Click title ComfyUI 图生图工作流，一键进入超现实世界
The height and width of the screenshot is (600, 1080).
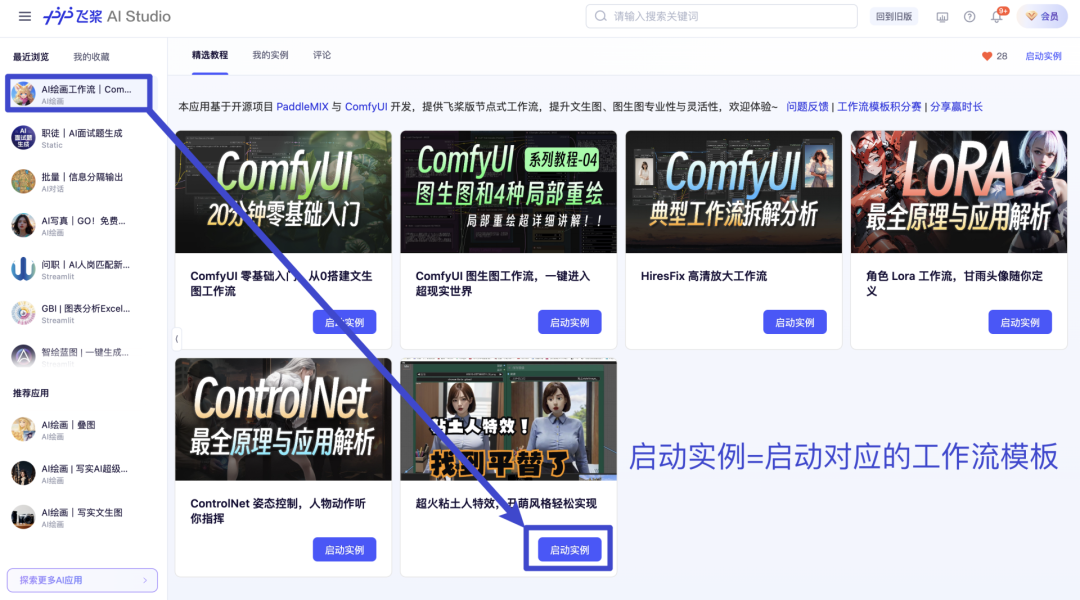[x=503, y=283]
